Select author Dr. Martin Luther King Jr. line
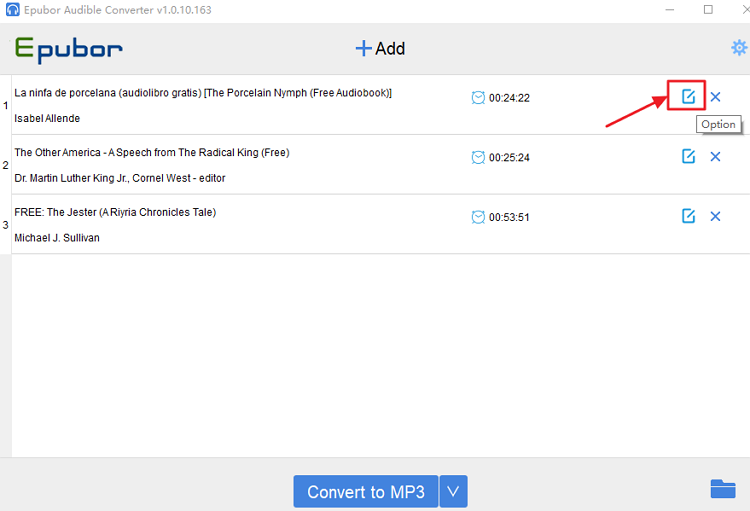The height and width of the screenshot is (511, 750). [120, 178]
